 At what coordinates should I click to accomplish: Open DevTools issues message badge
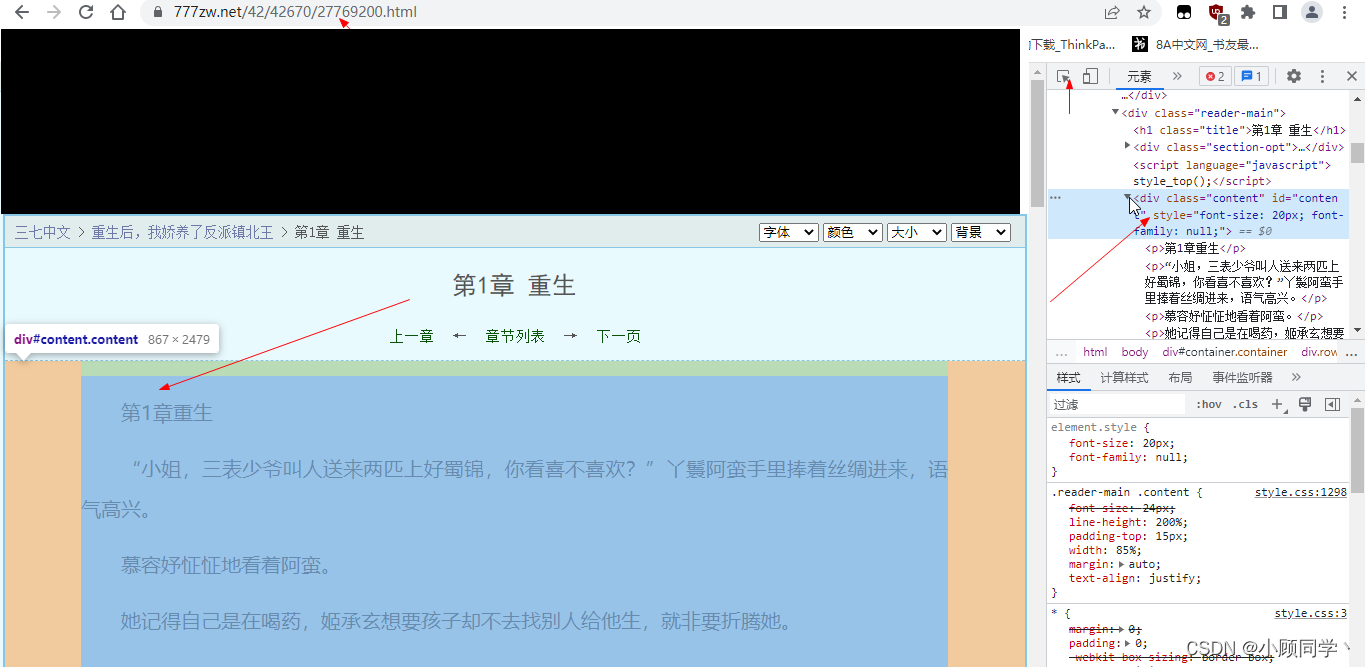point(1250,76)
